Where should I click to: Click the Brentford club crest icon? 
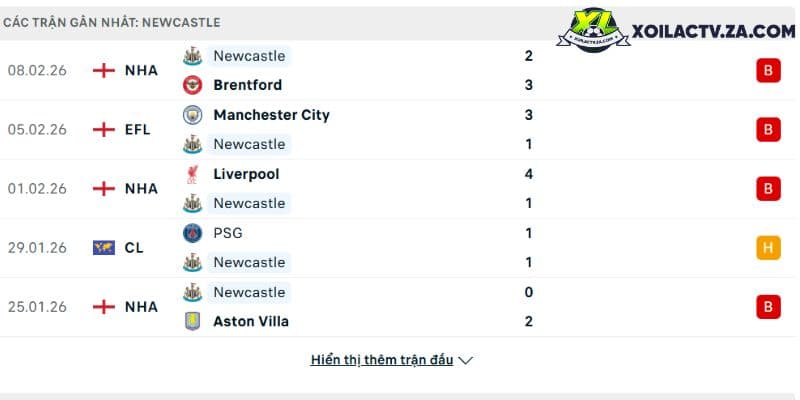192,85
